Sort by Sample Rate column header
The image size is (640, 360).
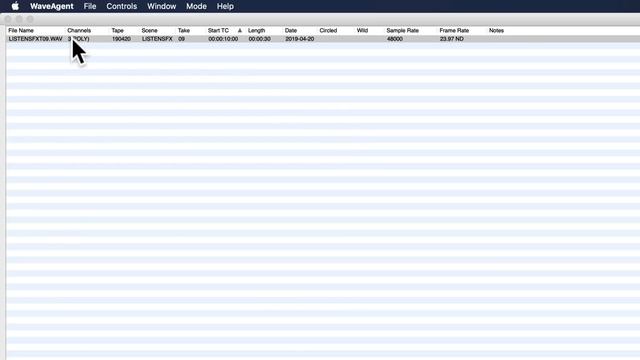(402, 31)
